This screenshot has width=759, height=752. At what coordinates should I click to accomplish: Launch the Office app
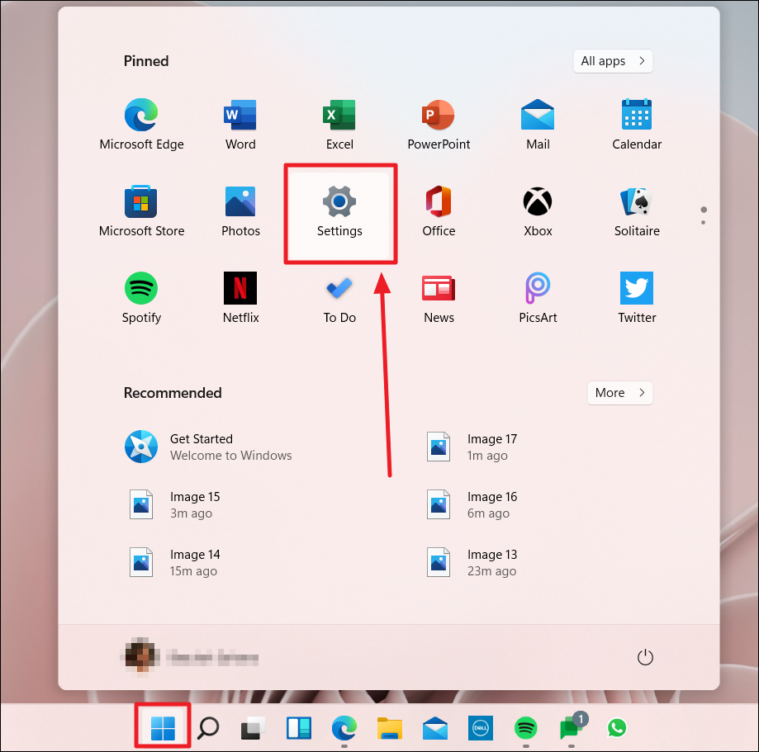439,211
